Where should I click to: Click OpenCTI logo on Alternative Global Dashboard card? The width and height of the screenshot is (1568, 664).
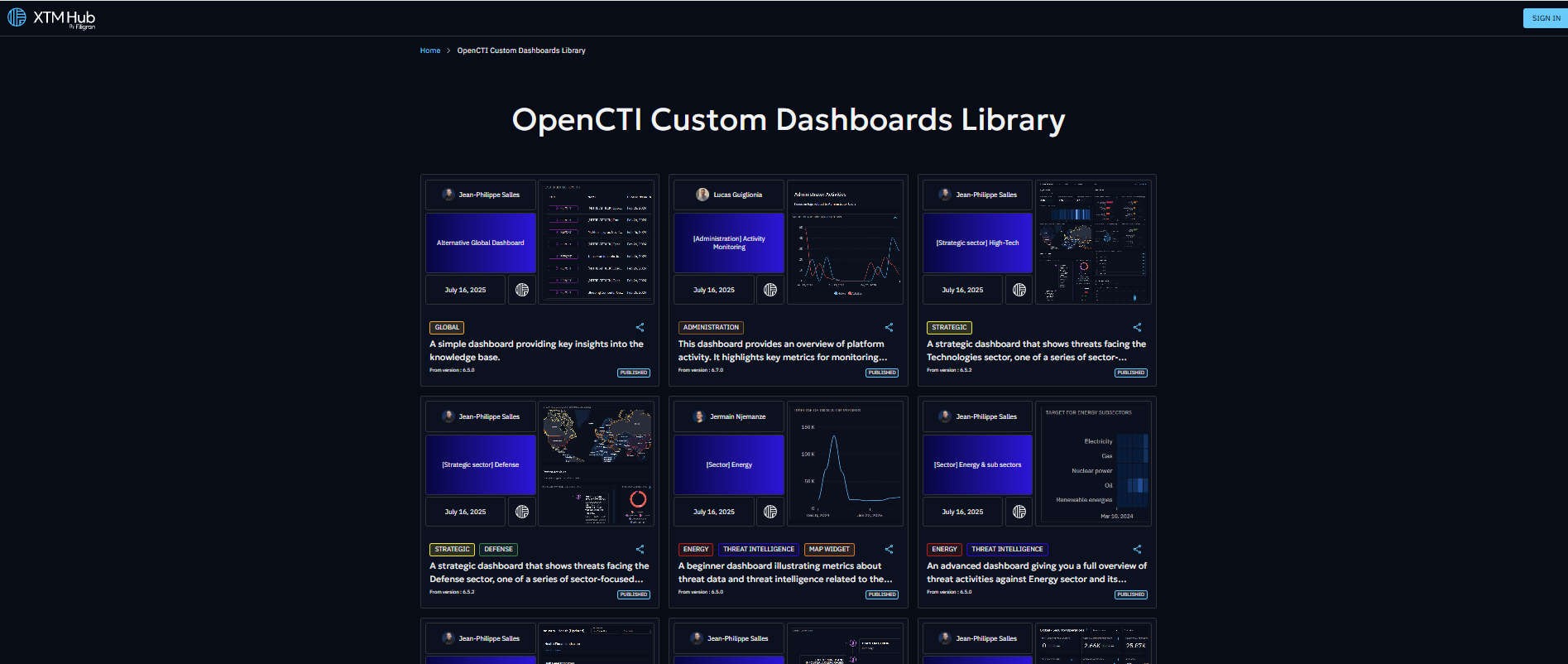(522, 290)
